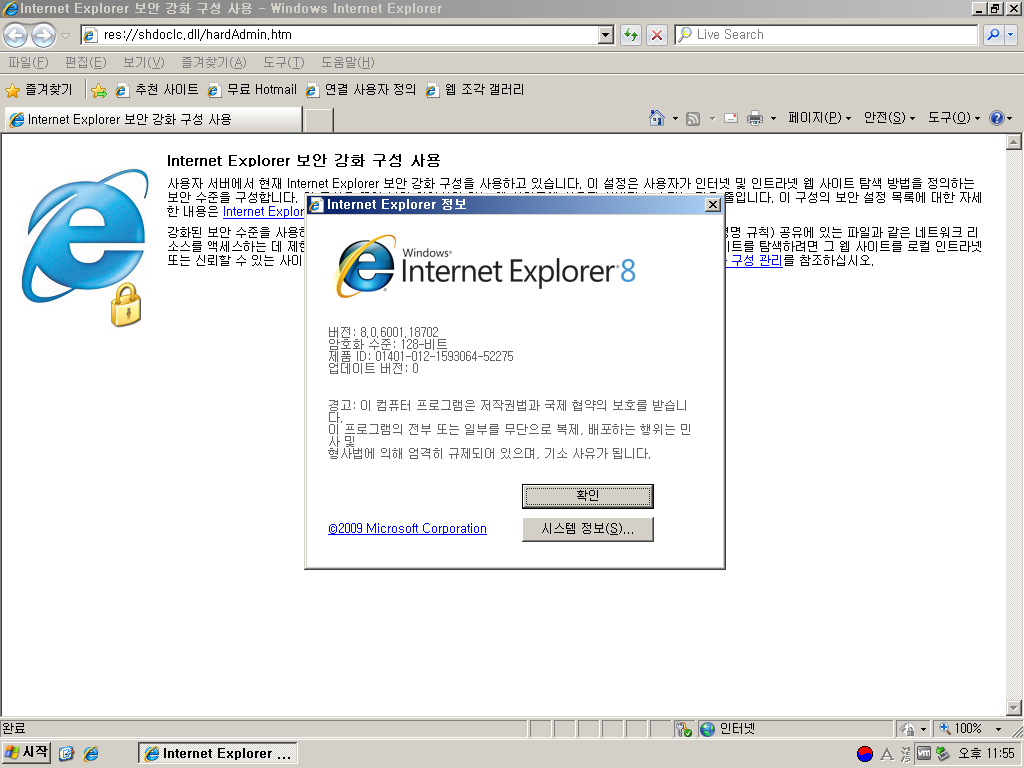Click the Back navigation arrow
The width and height of the screenshot is (1024, 768).
tap(16, 35)
